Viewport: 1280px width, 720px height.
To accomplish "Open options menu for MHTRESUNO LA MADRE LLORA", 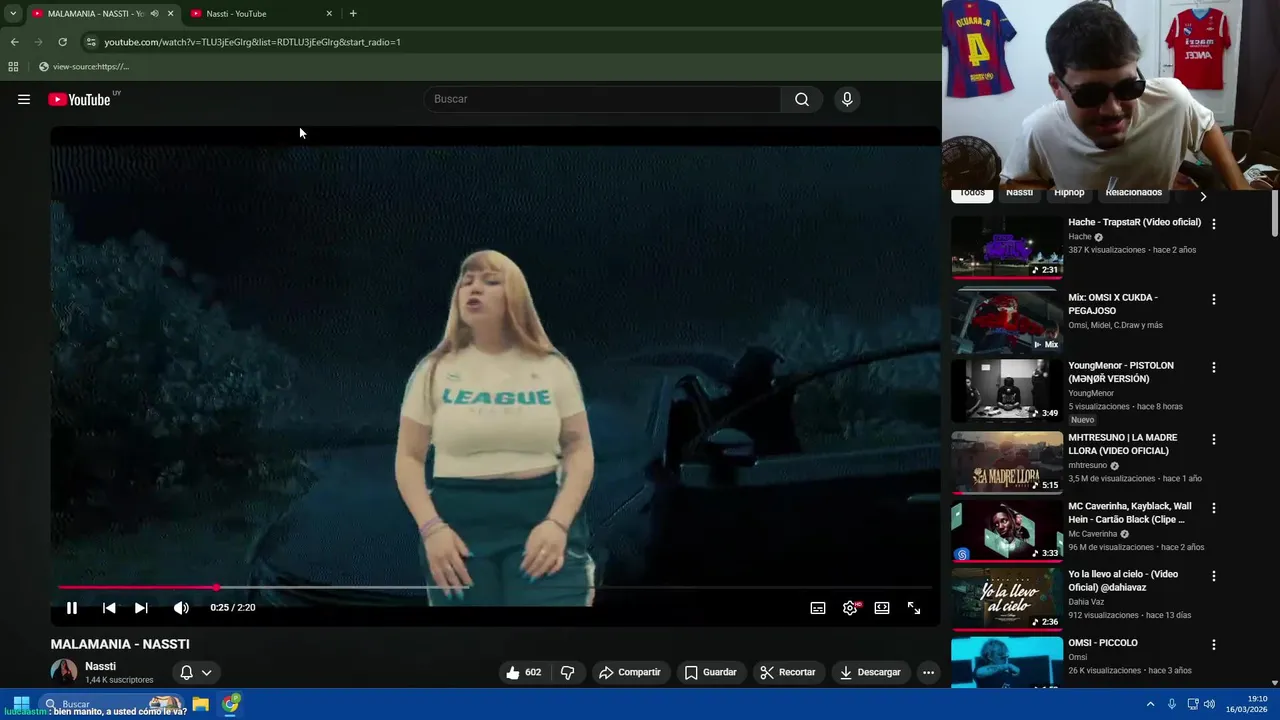I will 1214,439.
